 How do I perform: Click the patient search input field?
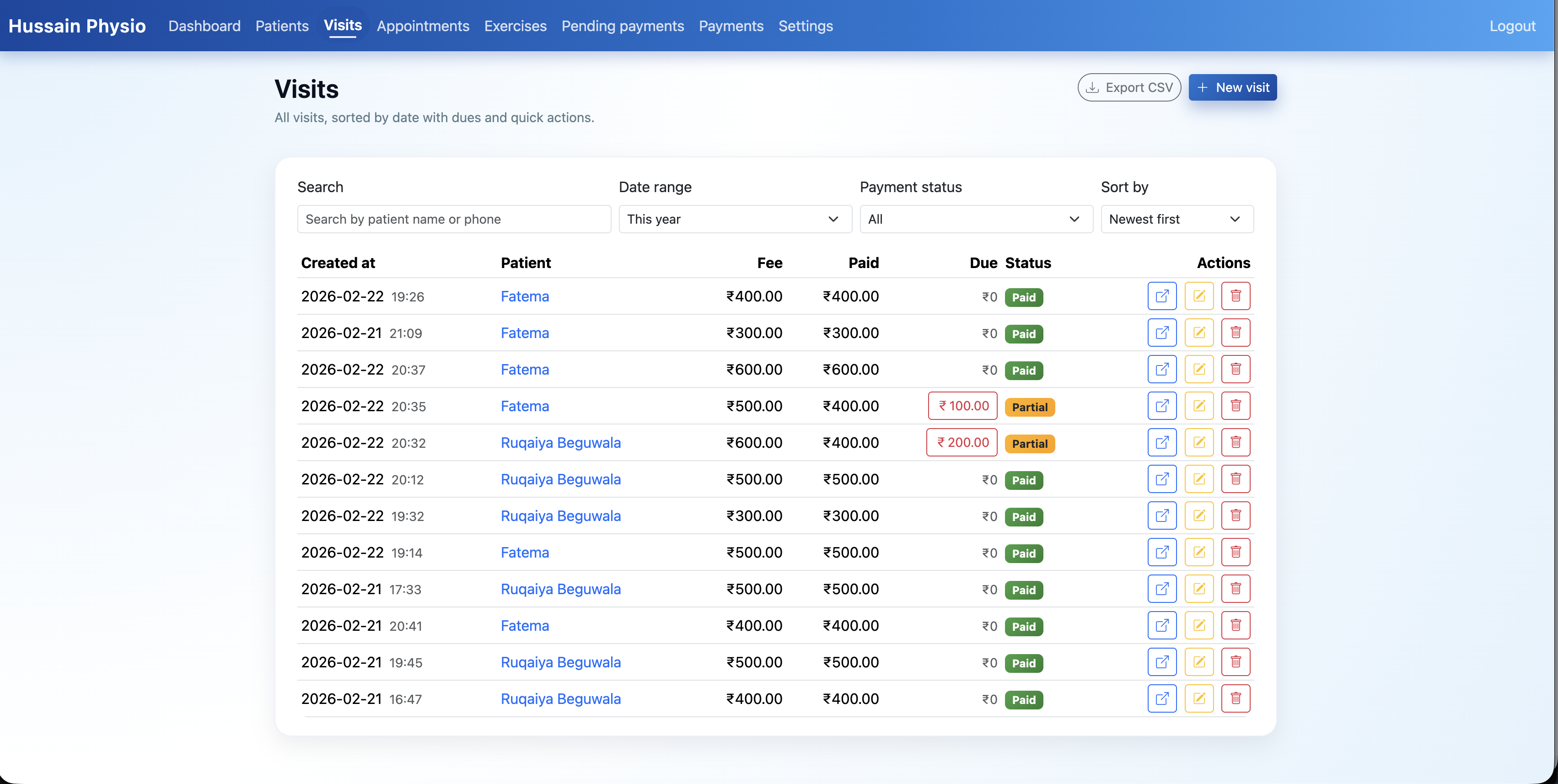click(x=454, y=219)
